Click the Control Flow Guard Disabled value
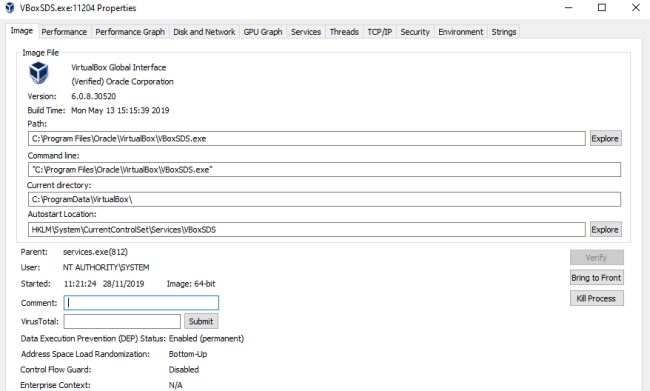Image resolution: width=650 pixels, height=391 pixels. click(184, 370)
